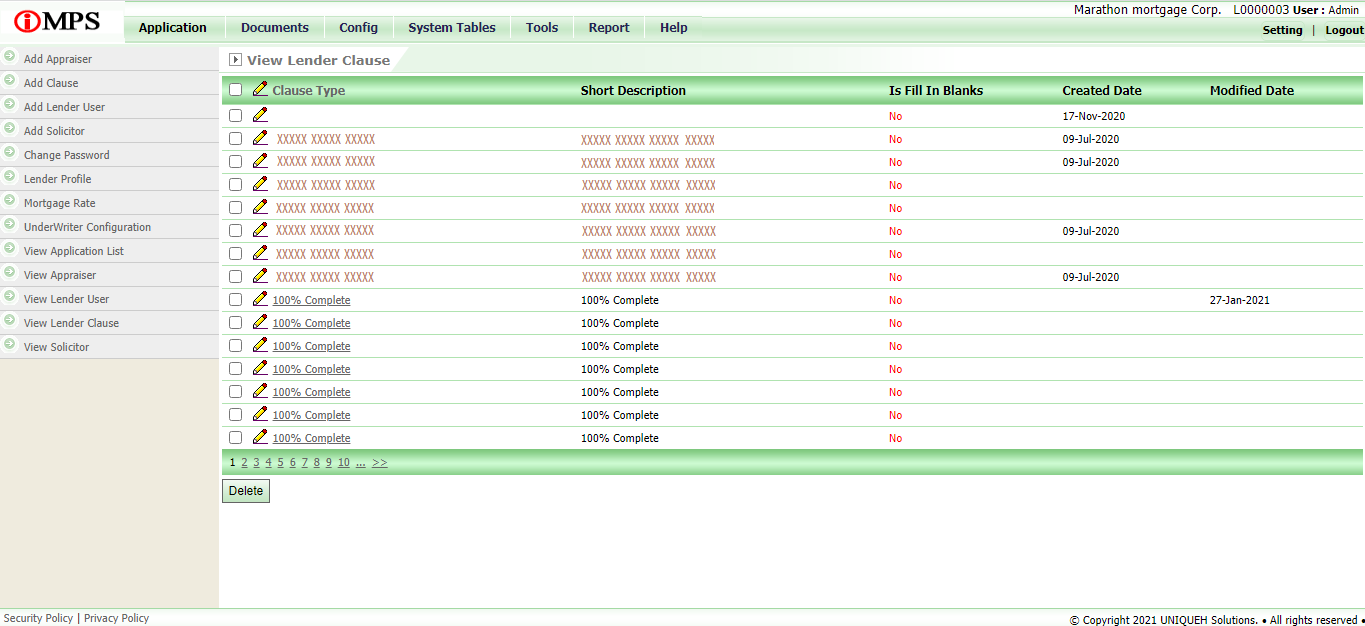Image resolution: width=1365 pixels, height=626 pixels.
Task: Collapse the View Lender Clause panel arrow
Action: (236, 60)
